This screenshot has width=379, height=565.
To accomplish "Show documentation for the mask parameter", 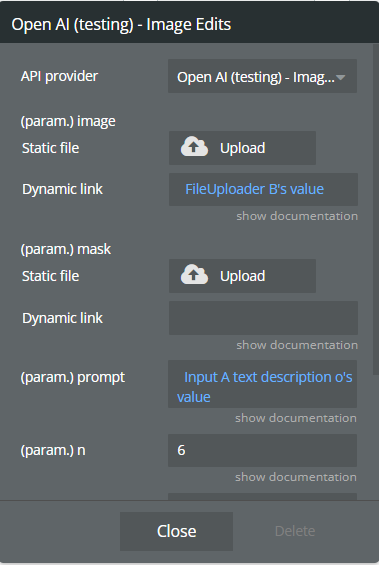I will tap(297, 345).
